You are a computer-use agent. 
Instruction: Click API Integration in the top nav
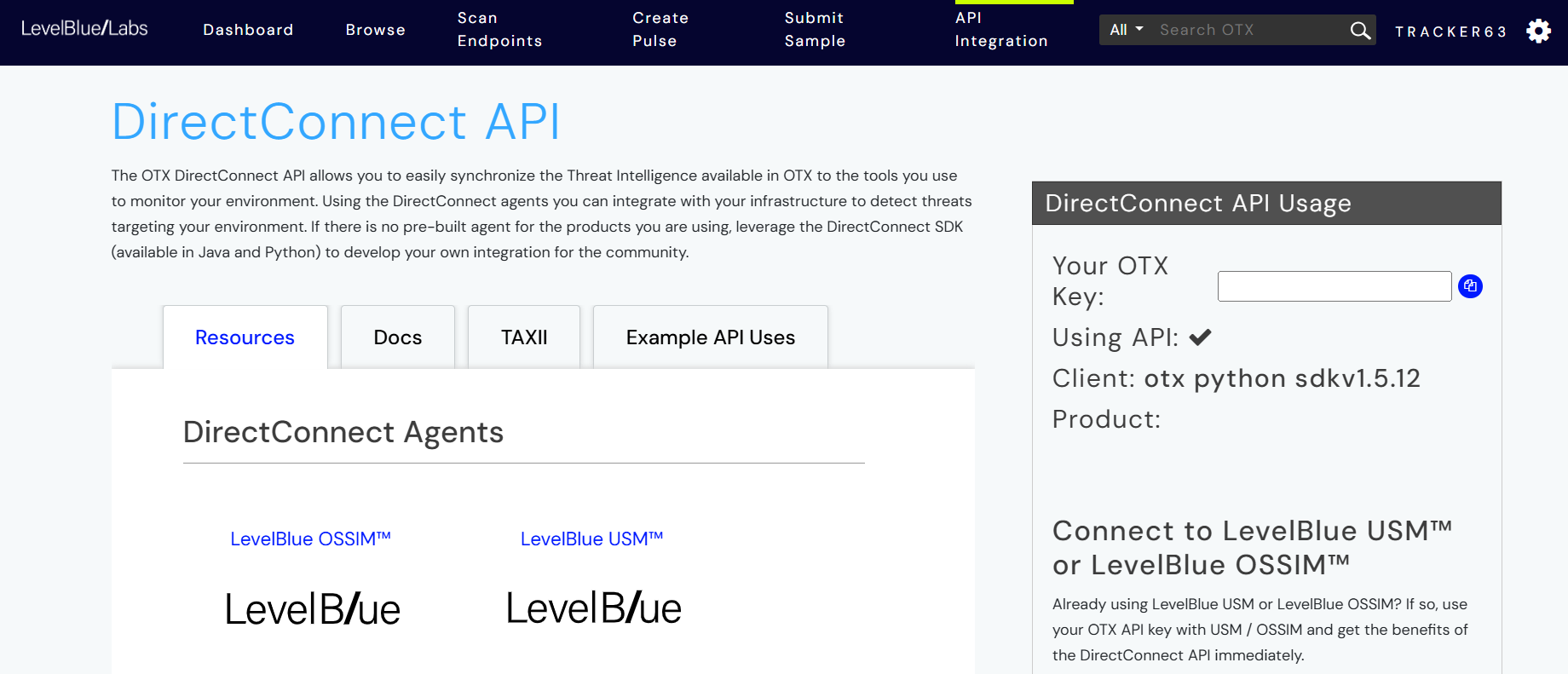point(1000,30)
